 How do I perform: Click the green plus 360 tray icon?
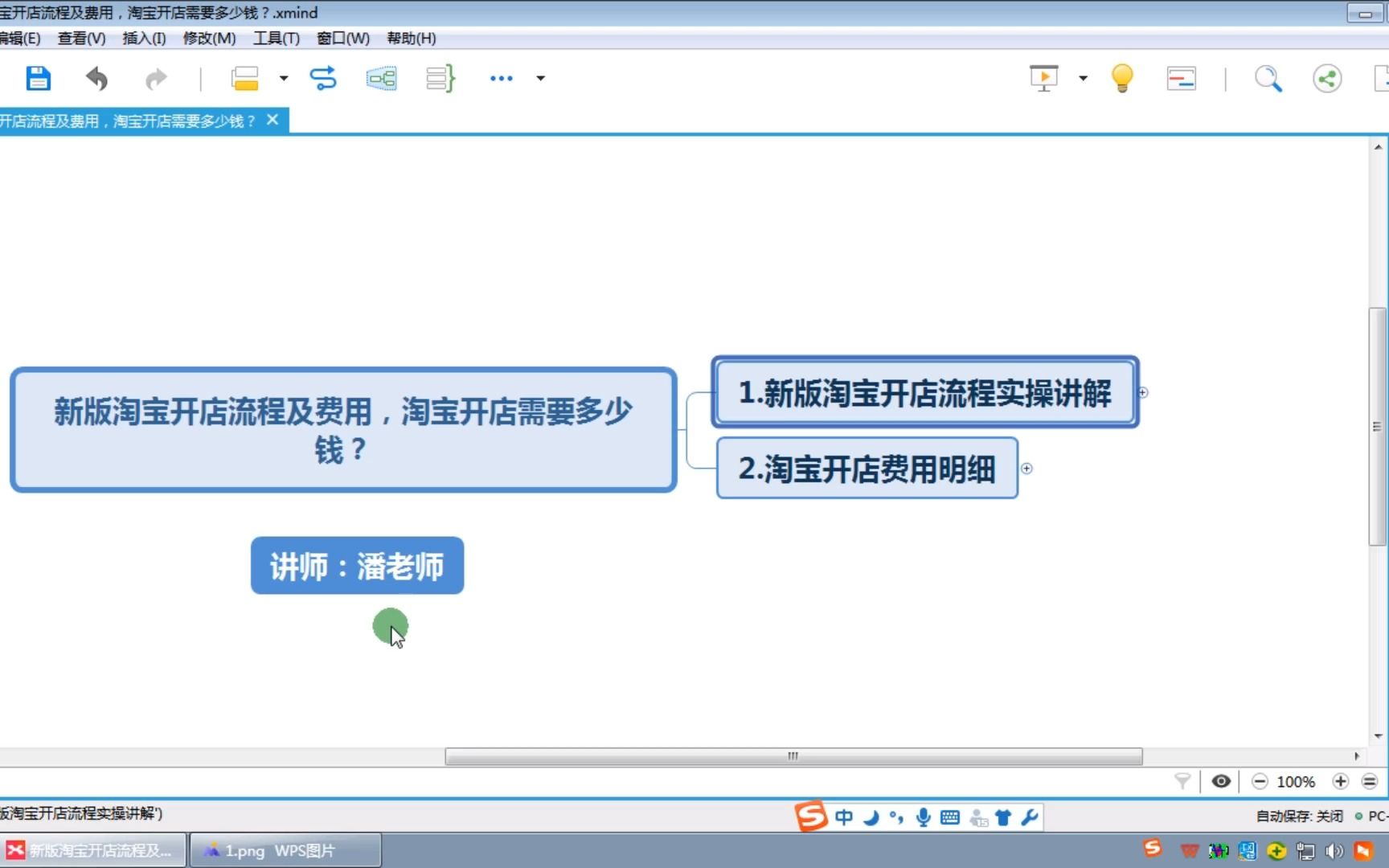click(1276, 850)
